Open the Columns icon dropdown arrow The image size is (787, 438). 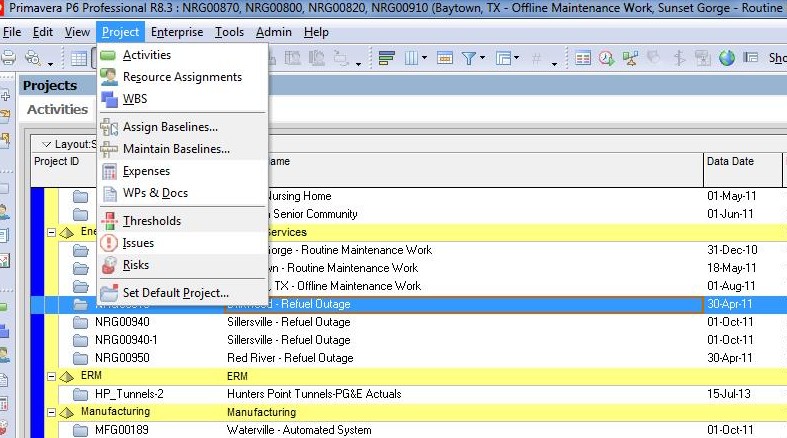click(x=425, y=58)
